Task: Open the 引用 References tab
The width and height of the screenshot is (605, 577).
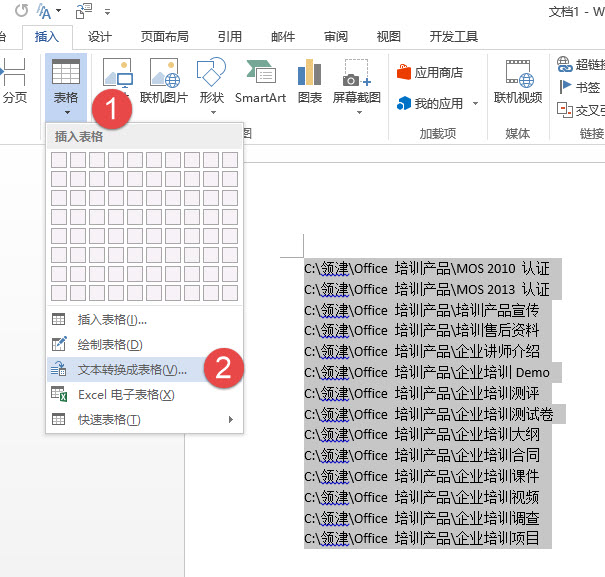Action: tap(230, 37)
